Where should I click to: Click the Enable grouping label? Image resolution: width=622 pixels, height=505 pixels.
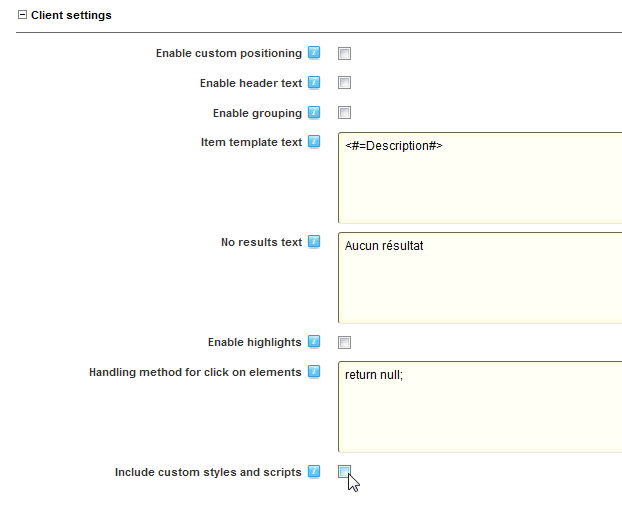tap(257, 113)
